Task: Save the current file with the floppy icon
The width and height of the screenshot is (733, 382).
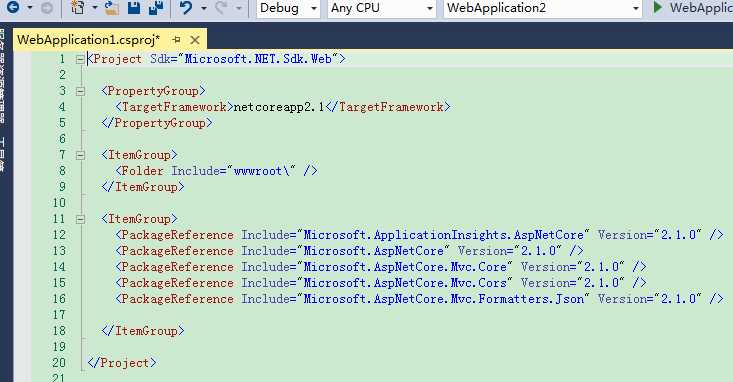Action: tap(134, 7)
